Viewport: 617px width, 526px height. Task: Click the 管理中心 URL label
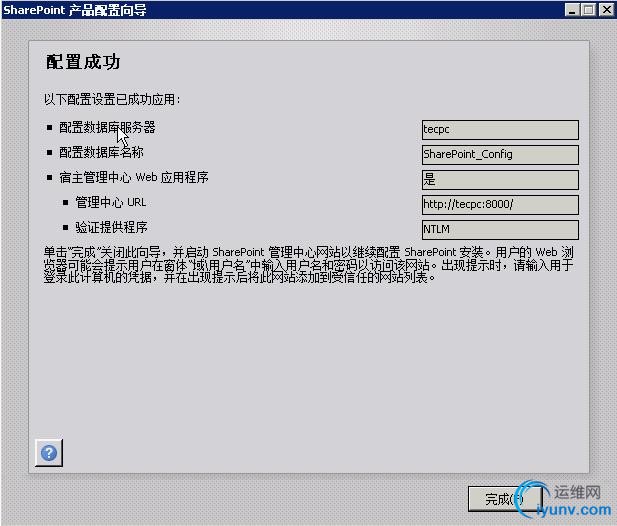[x=111, y=202]
